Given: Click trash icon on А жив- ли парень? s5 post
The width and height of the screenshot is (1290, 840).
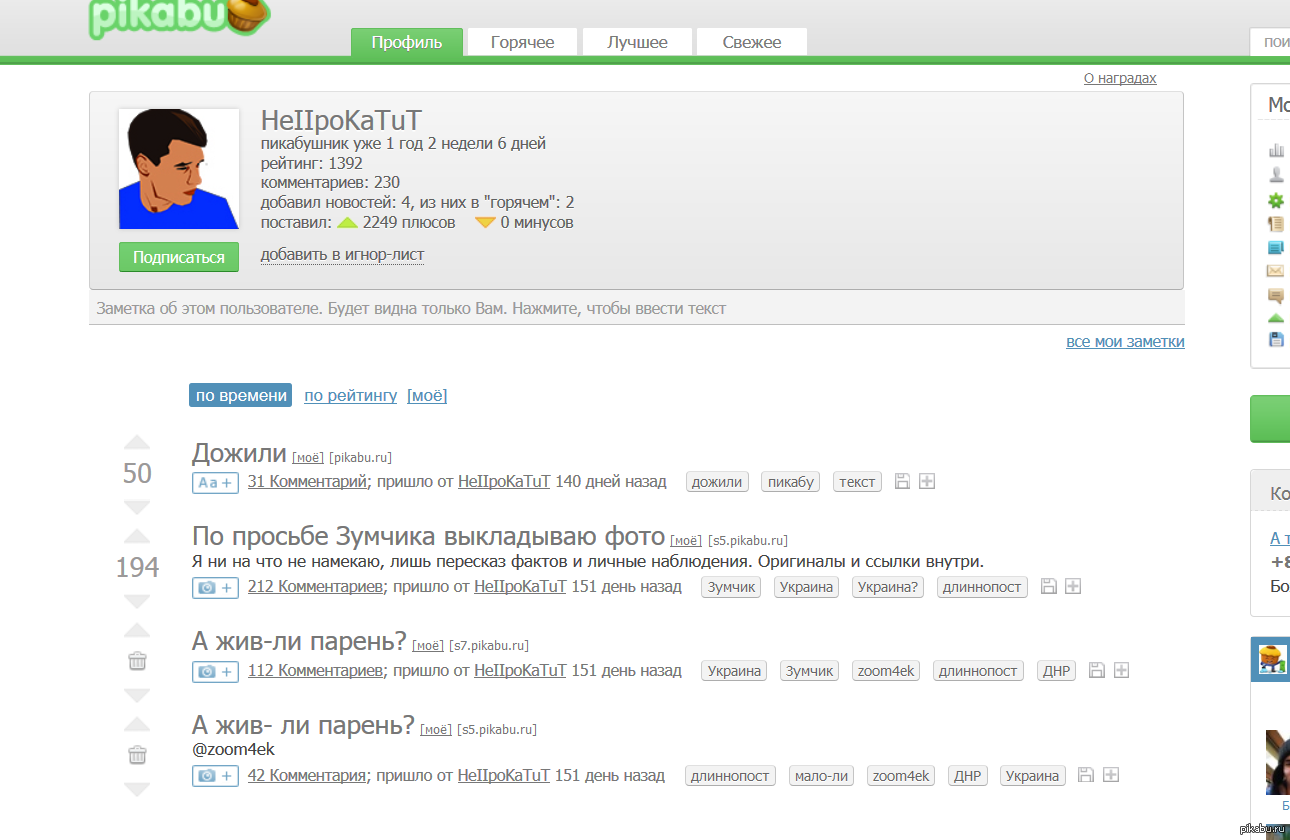Looking at the screenshot, I should click(x=138, y=755).
